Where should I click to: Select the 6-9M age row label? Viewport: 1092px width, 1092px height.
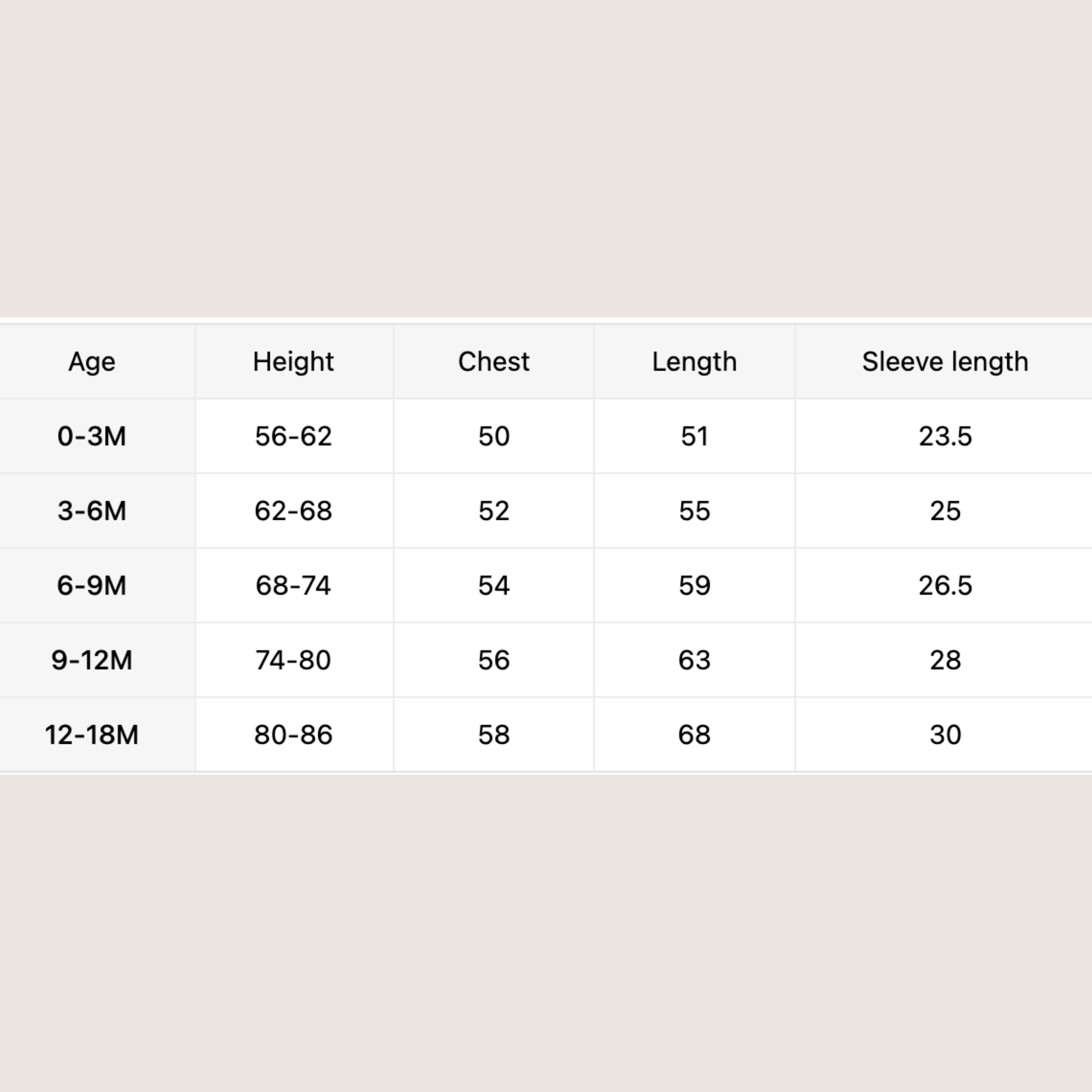click(x=92, y=585)
